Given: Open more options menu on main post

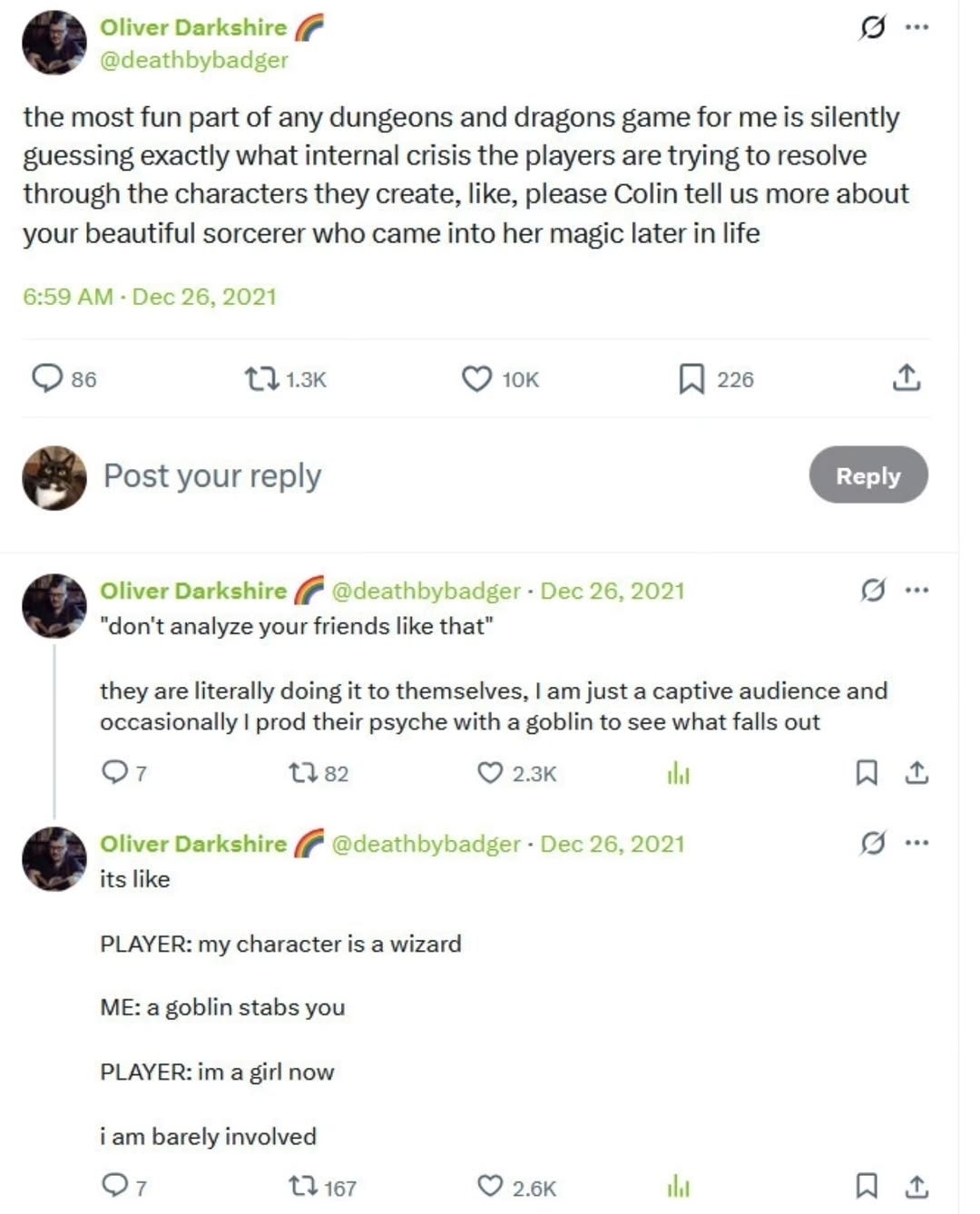Looking at the screenshot, I should click(x=916, y=28).
